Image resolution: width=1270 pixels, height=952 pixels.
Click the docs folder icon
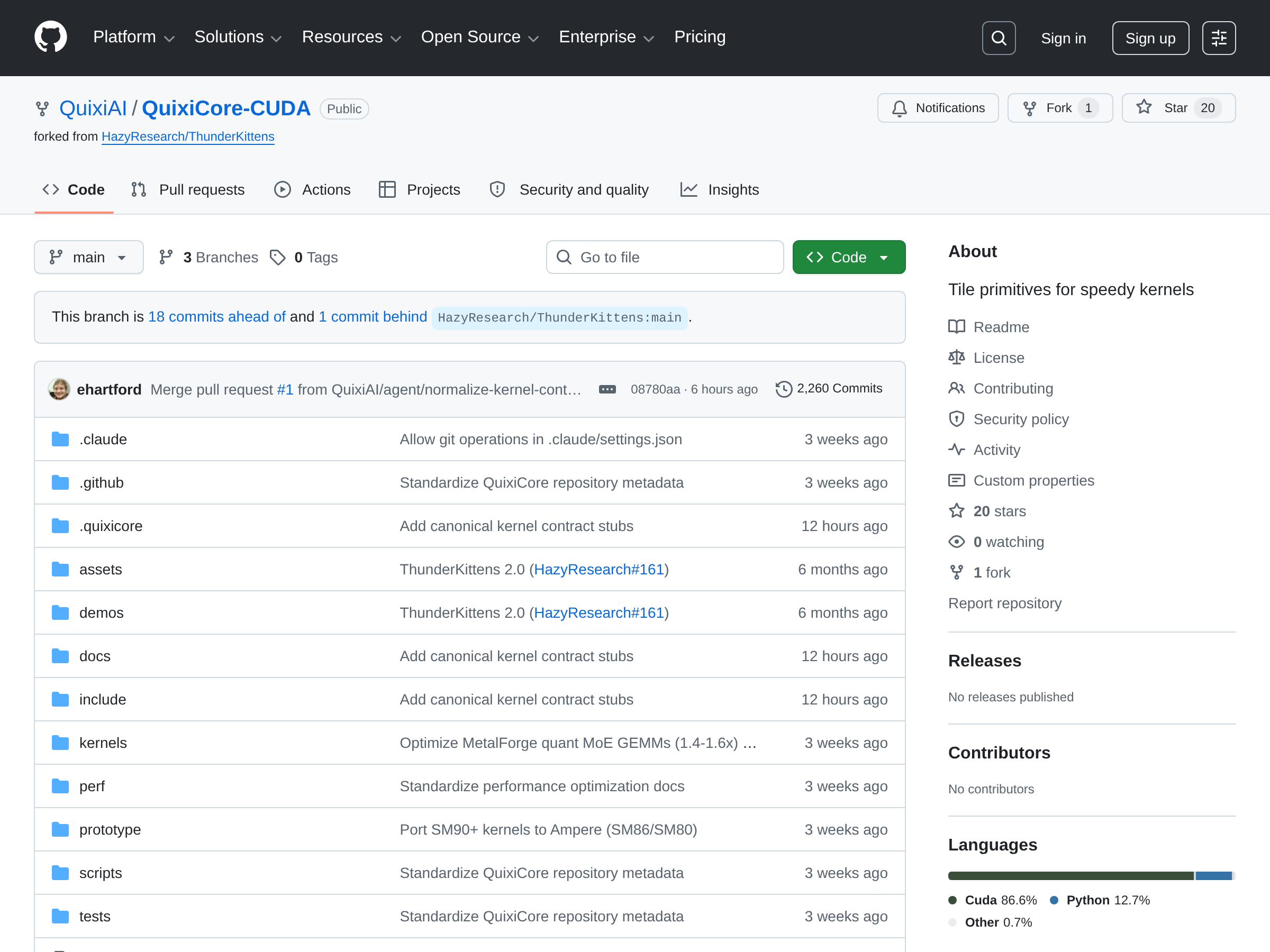[x=60, y=656]
